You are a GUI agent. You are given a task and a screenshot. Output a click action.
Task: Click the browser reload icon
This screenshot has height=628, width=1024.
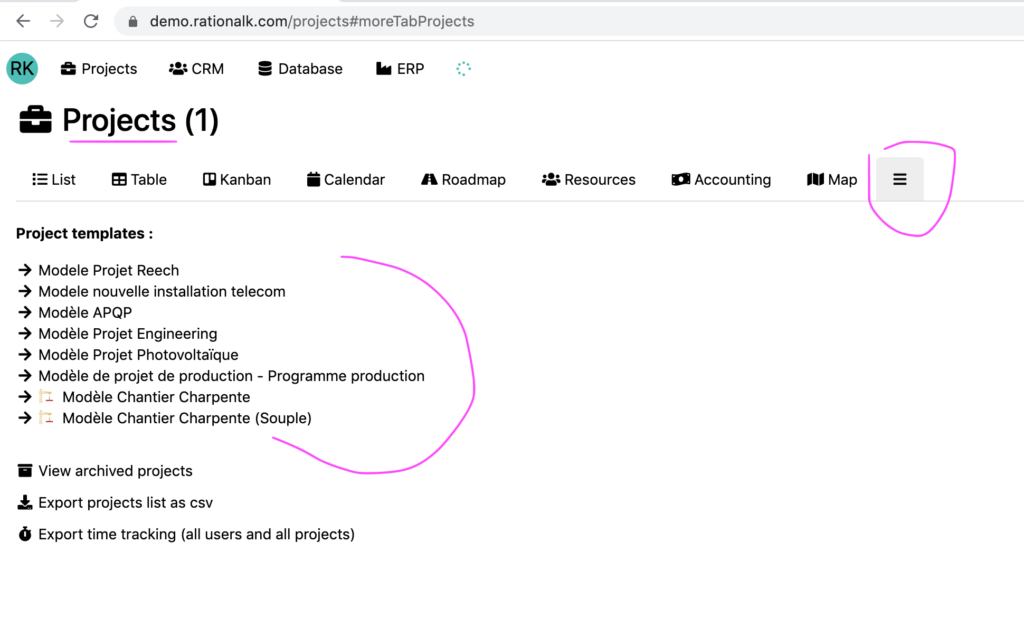[91, 21]
